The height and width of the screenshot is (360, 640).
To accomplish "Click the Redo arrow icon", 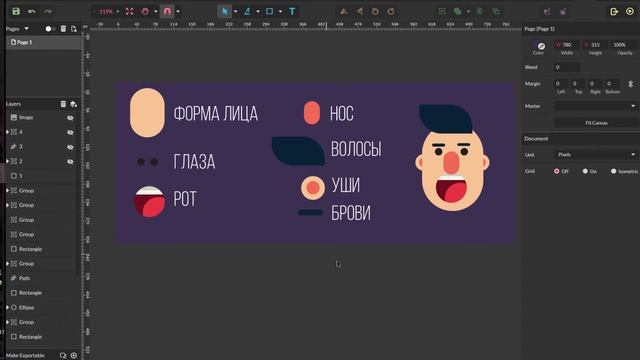I will pos(48,11).
